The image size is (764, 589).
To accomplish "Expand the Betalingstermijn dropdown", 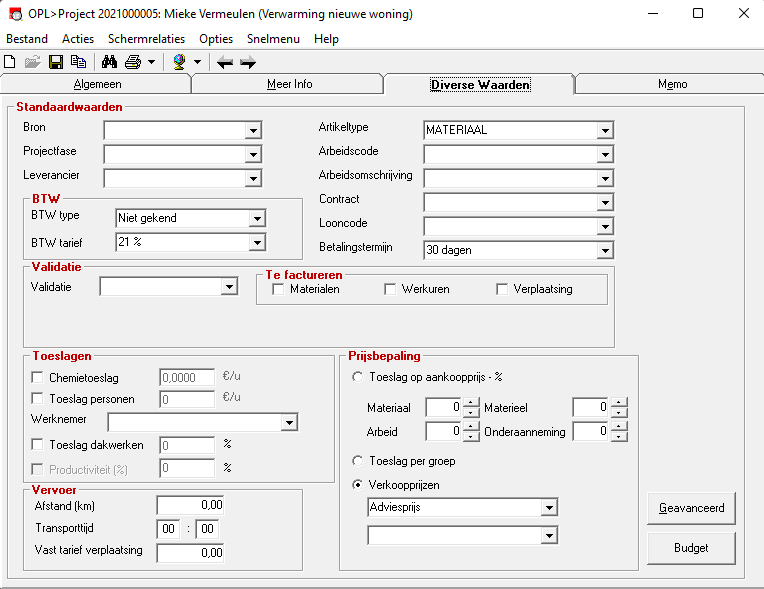I will pos(605,250).
